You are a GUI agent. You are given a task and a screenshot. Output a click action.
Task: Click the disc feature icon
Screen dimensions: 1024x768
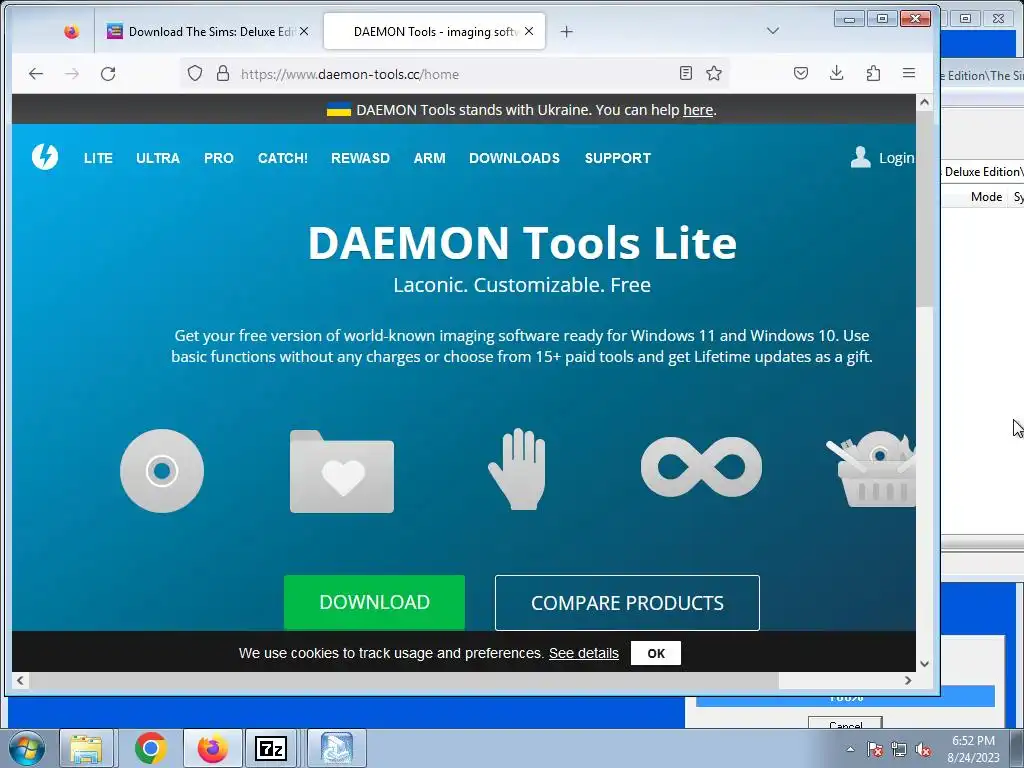tap(162, 471)
